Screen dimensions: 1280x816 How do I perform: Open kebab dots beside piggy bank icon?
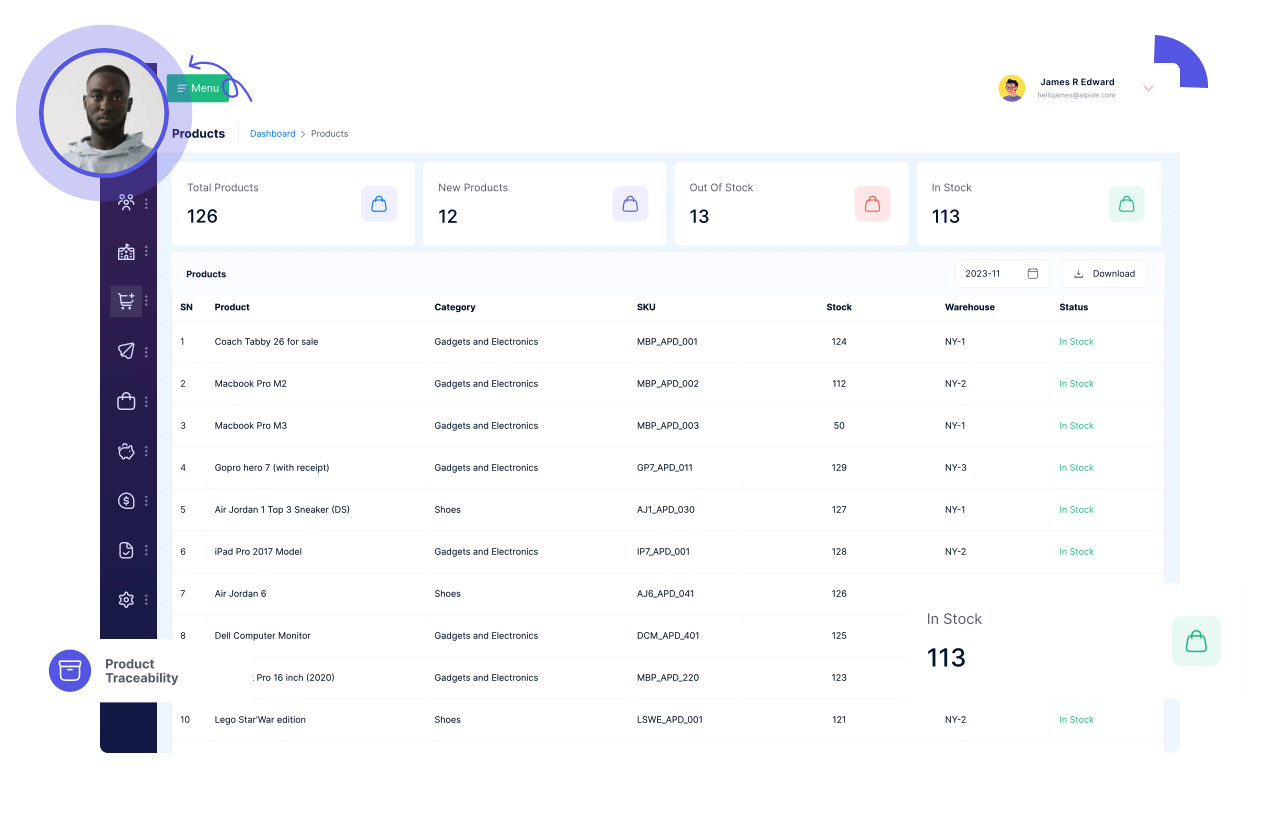(147, 451)
